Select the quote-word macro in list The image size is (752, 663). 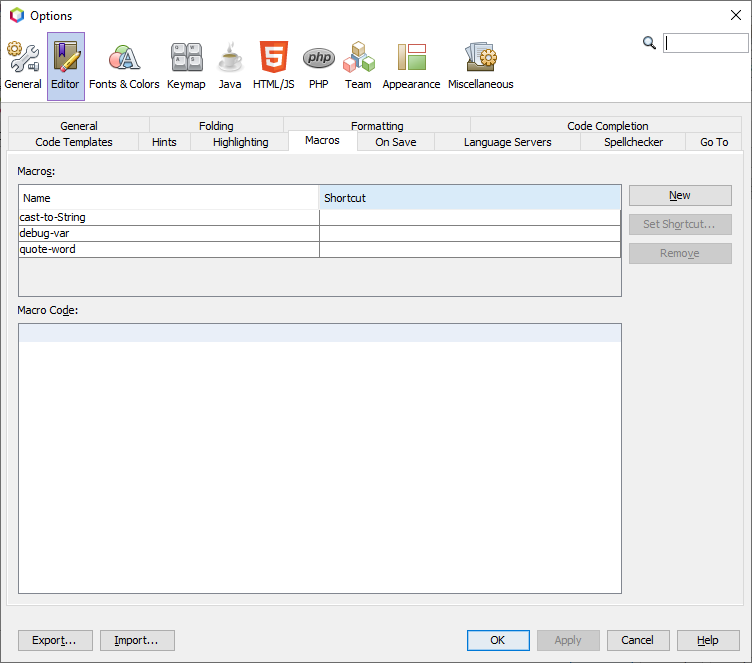(168, 249)
